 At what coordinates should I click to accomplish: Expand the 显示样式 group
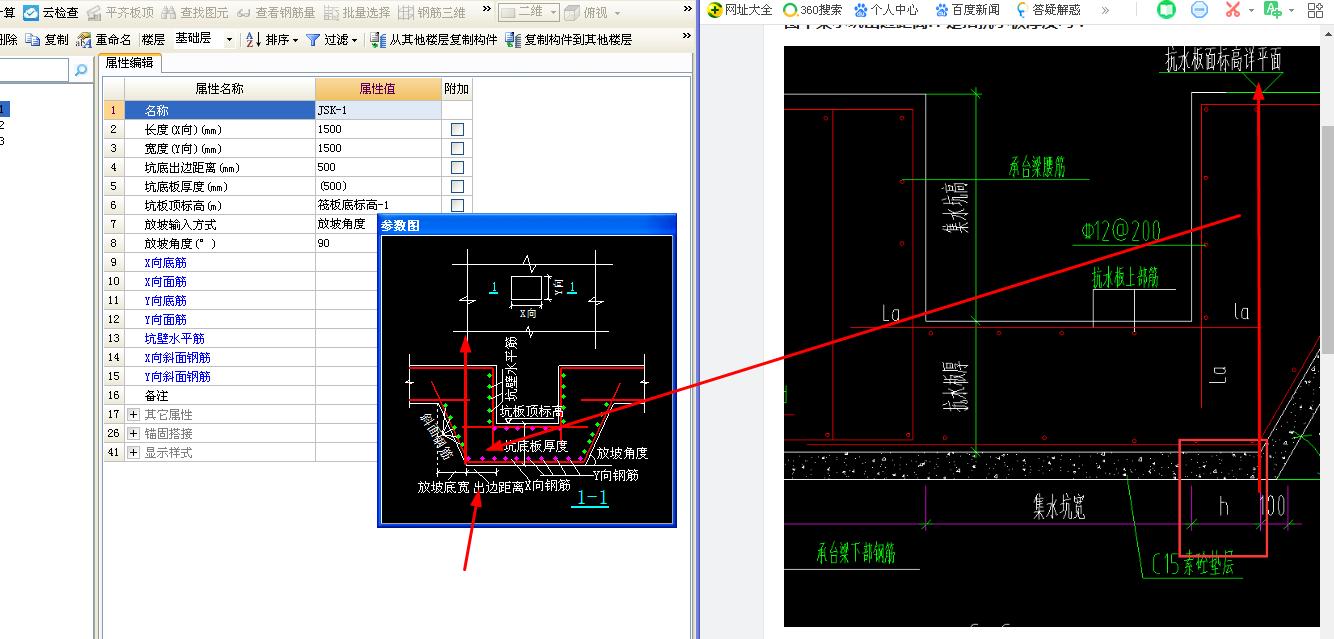coord(134,452)
